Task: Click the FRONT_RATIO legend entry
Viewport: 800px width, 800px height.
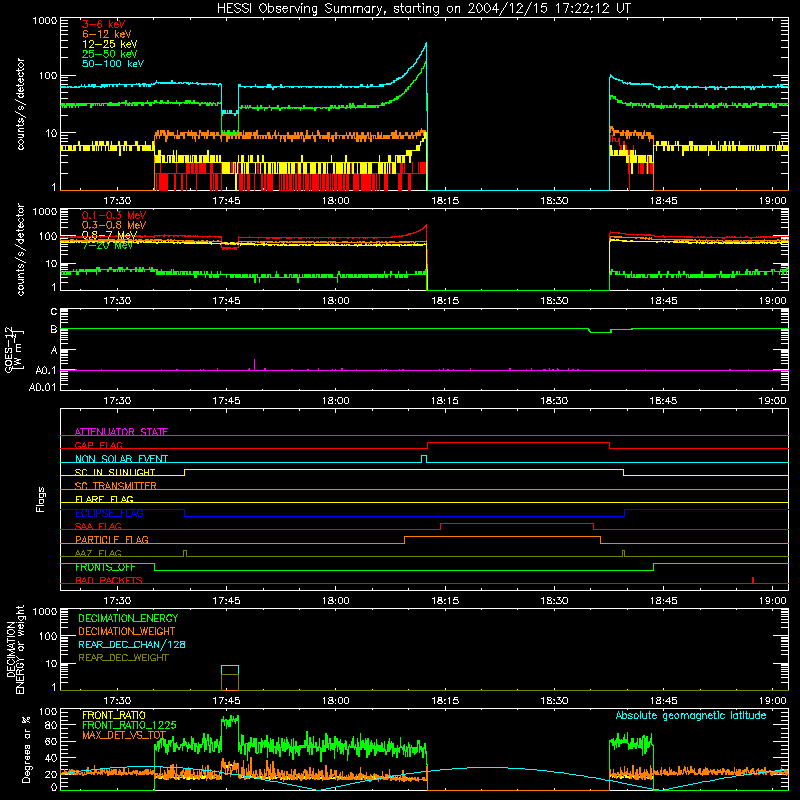Action: coord(114,715)
